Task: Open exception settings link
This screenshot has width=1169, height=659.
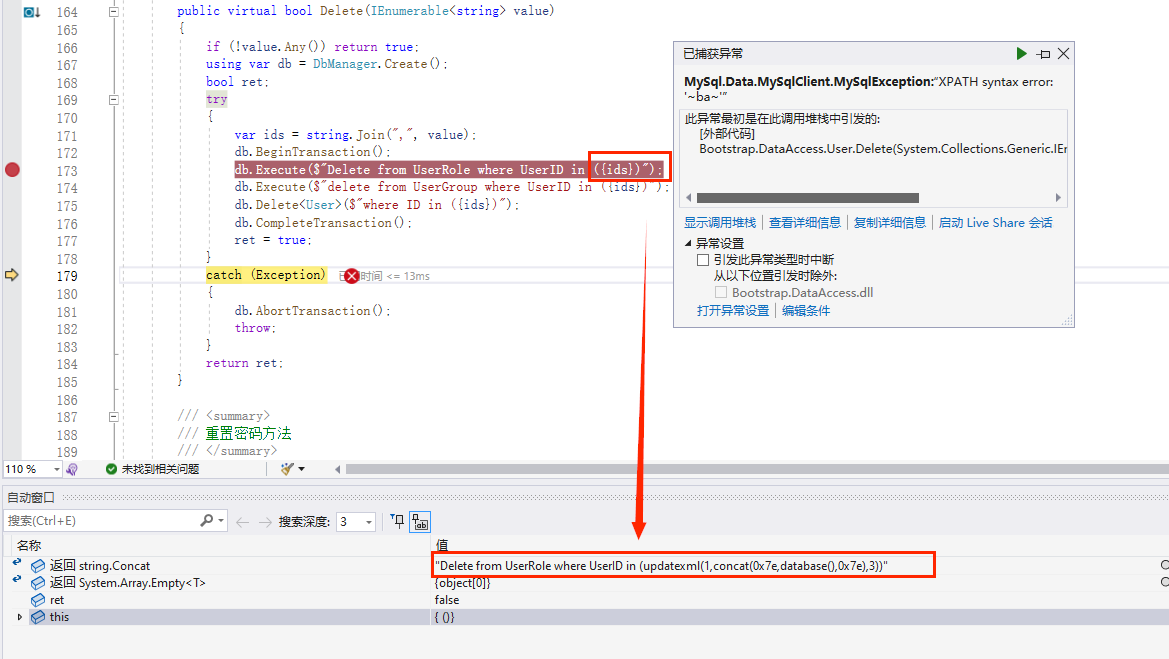Action: pyautogui.click(x=733, y=310)
